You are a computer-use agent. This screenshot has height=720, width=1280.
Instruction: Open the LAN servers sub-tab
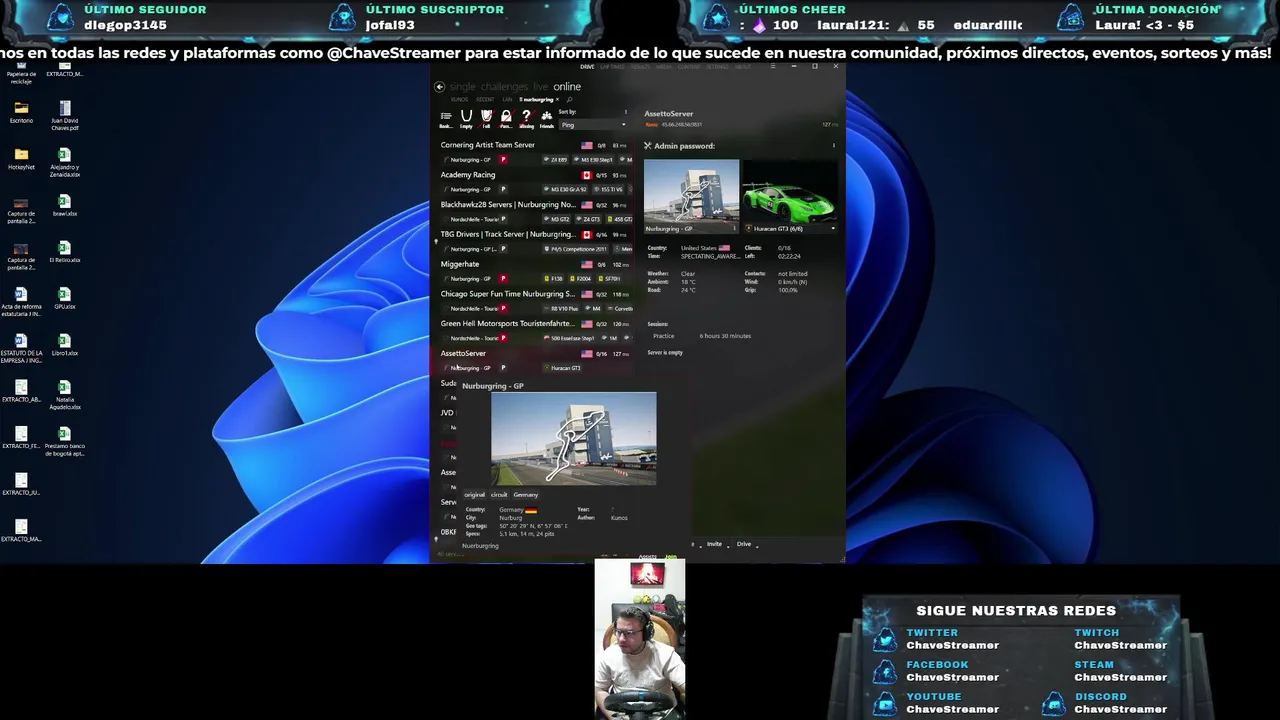(x=507, y=99)
